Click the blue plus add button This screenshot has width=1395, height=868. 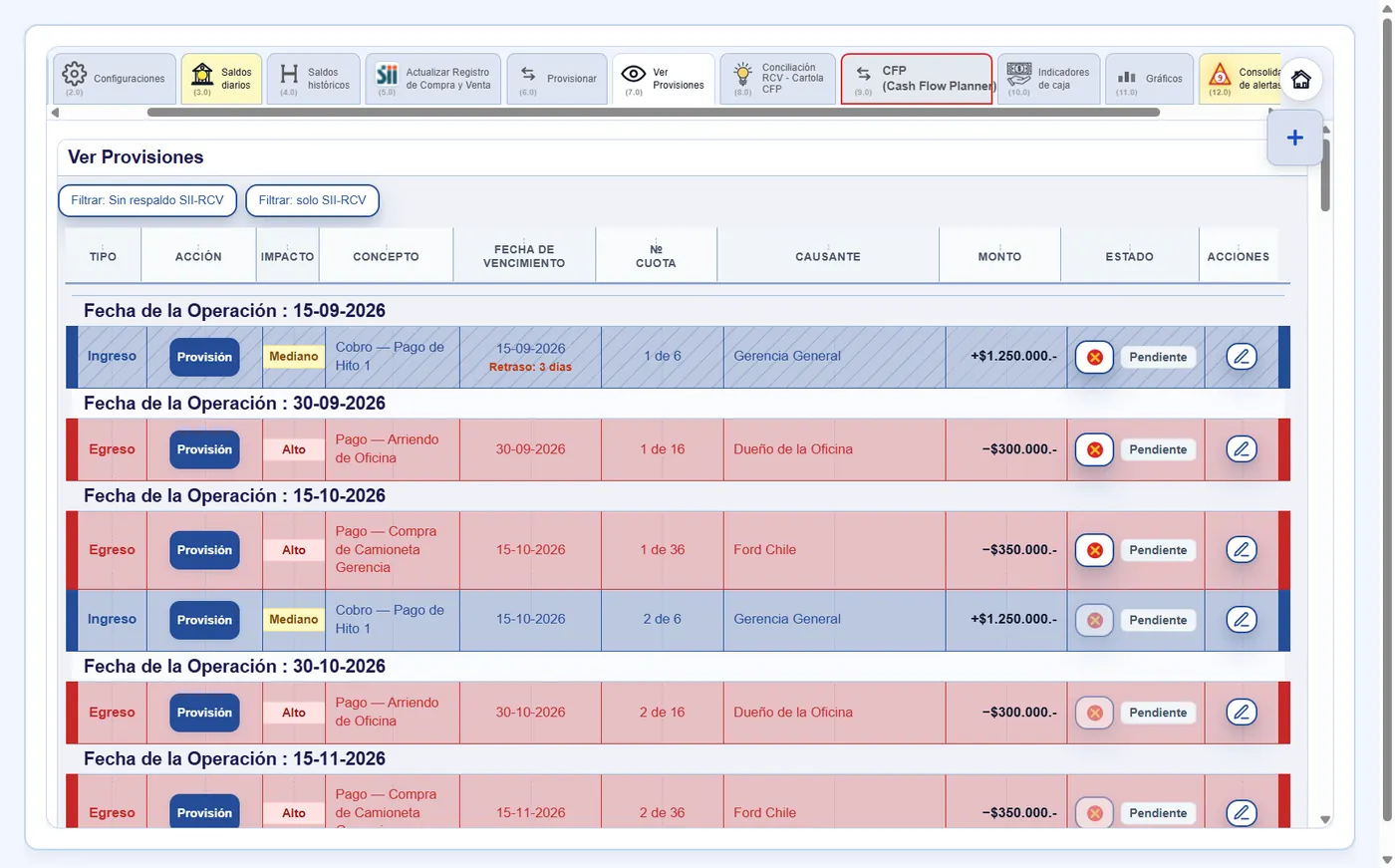click(1295, 138)
